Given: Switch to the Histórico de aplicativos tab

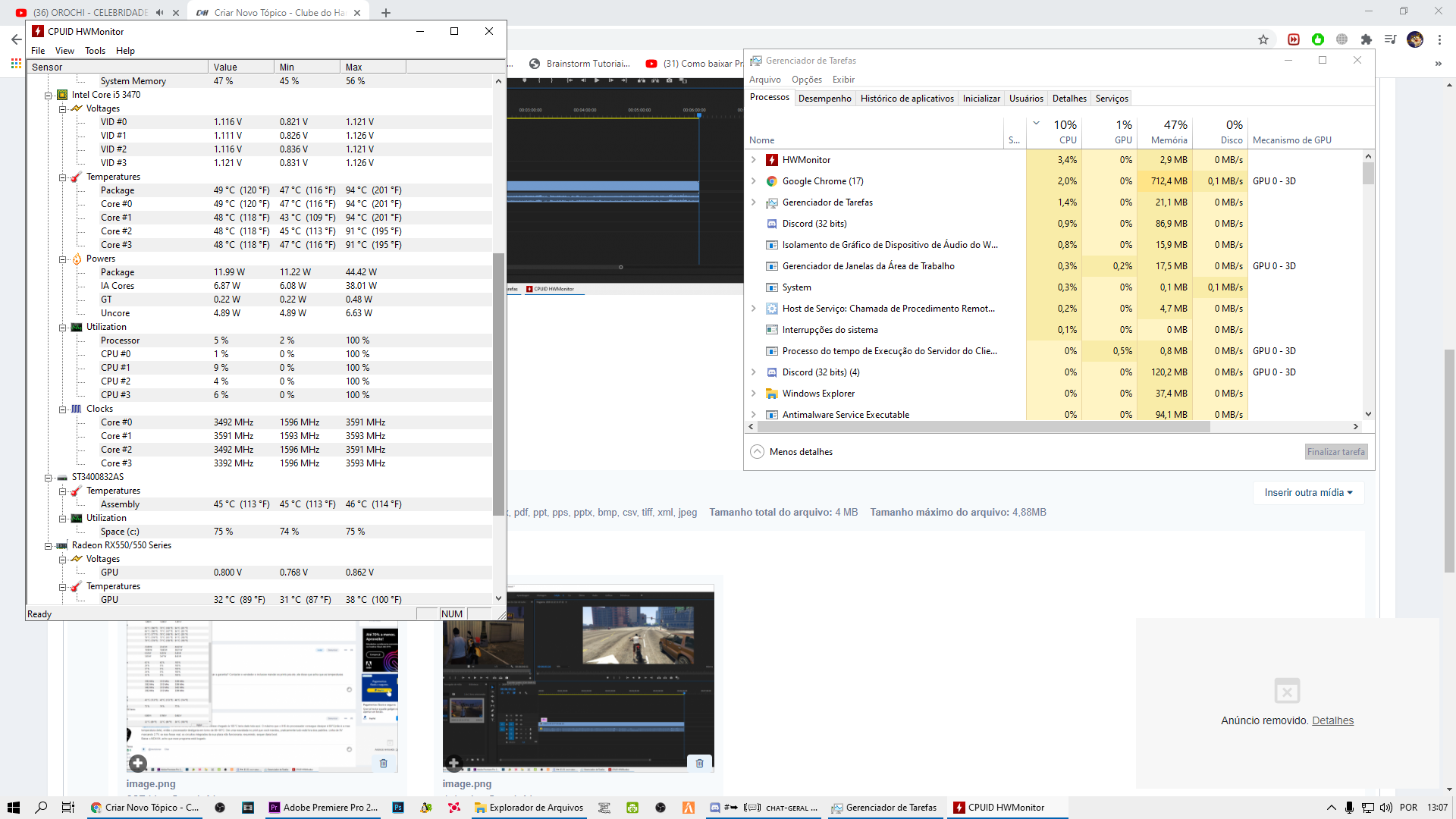Looking at the screenshot, I should pos(907,99).
